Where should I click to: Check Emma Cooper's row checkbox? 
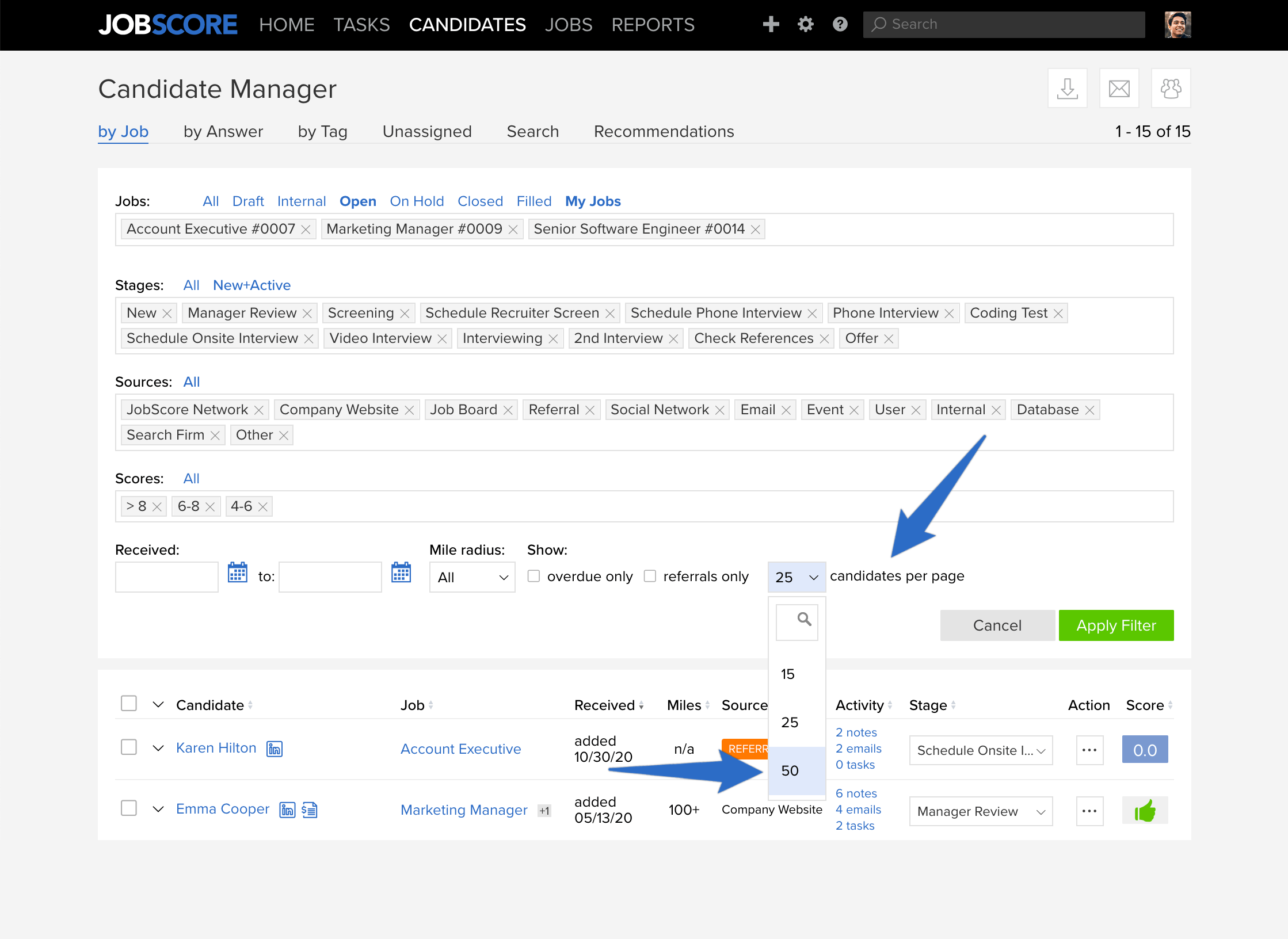(129, 808)
